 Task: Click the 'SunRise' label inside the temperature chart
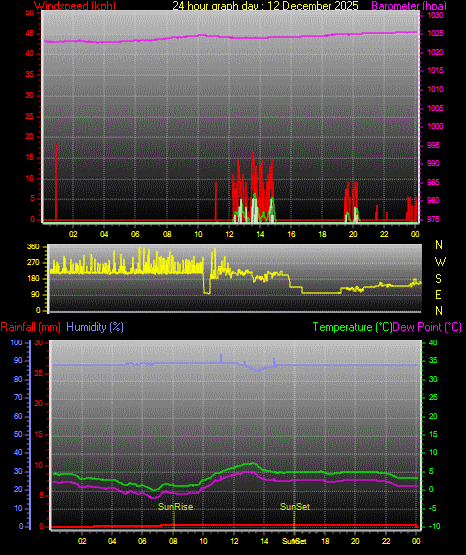(176, 507)
